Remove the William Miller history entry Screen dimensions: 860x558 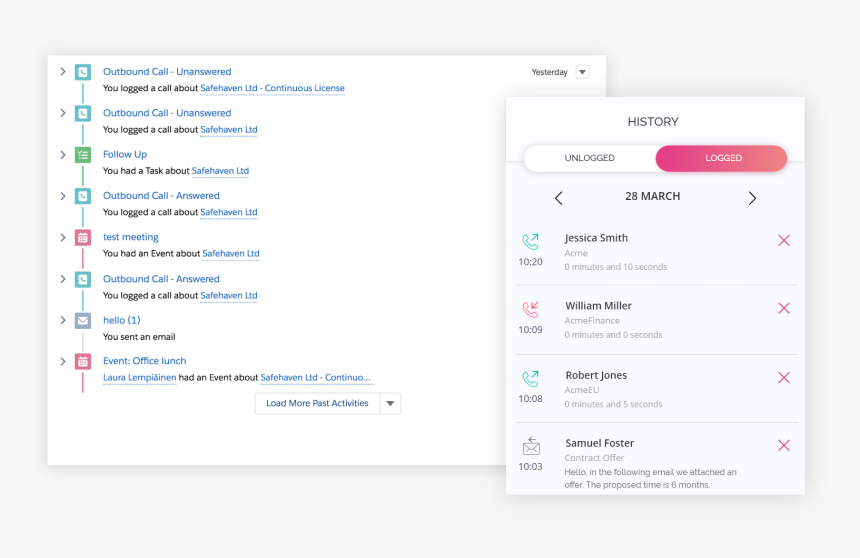784,308
